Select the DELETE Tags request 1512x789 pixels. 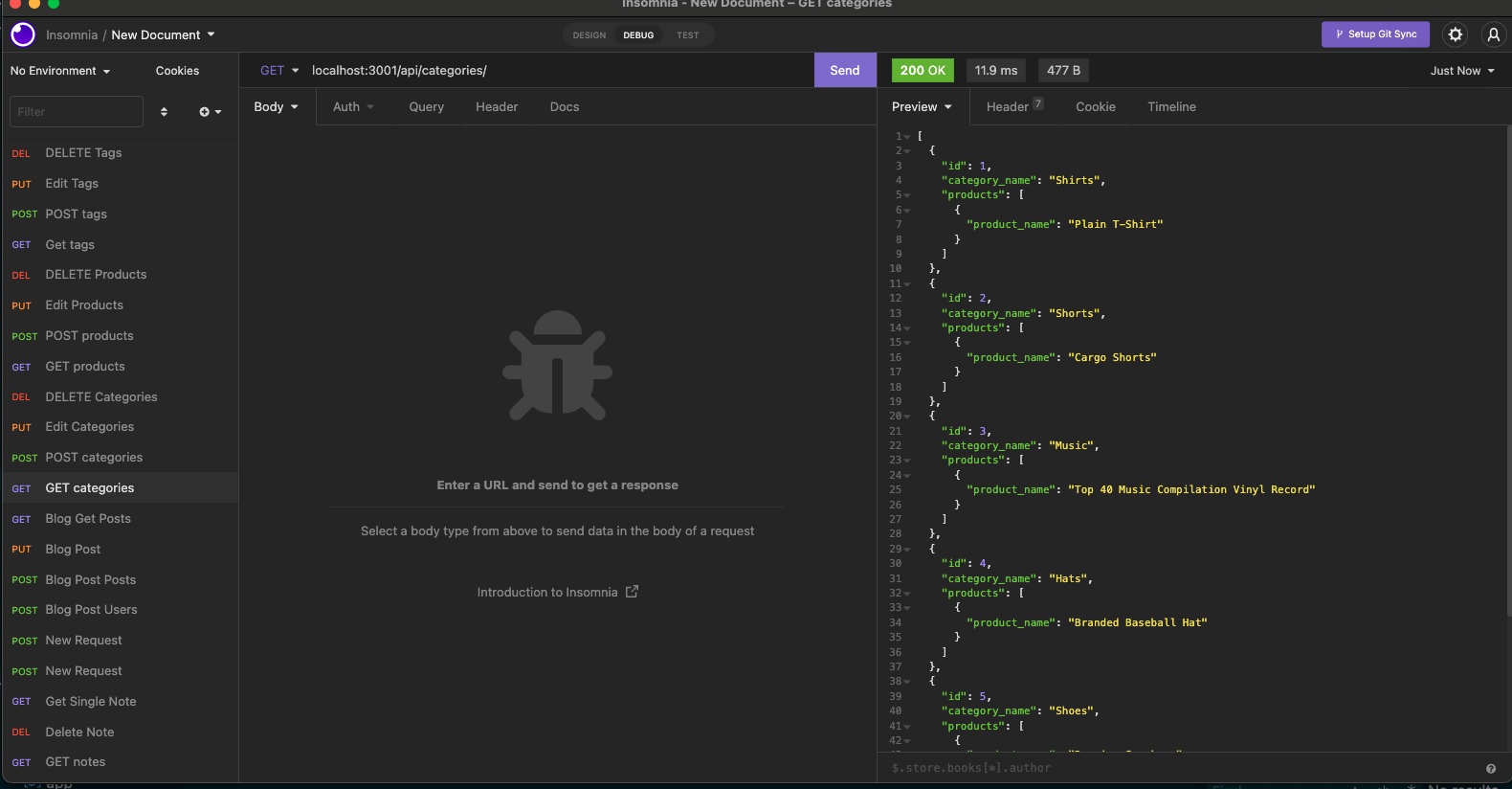click(120, 153)
